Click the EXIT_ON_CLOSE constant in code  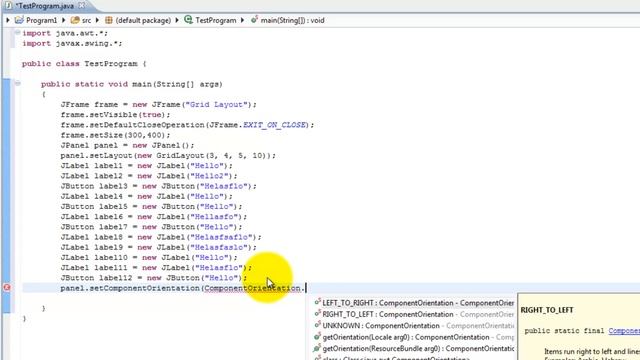(x=274, y=125)
